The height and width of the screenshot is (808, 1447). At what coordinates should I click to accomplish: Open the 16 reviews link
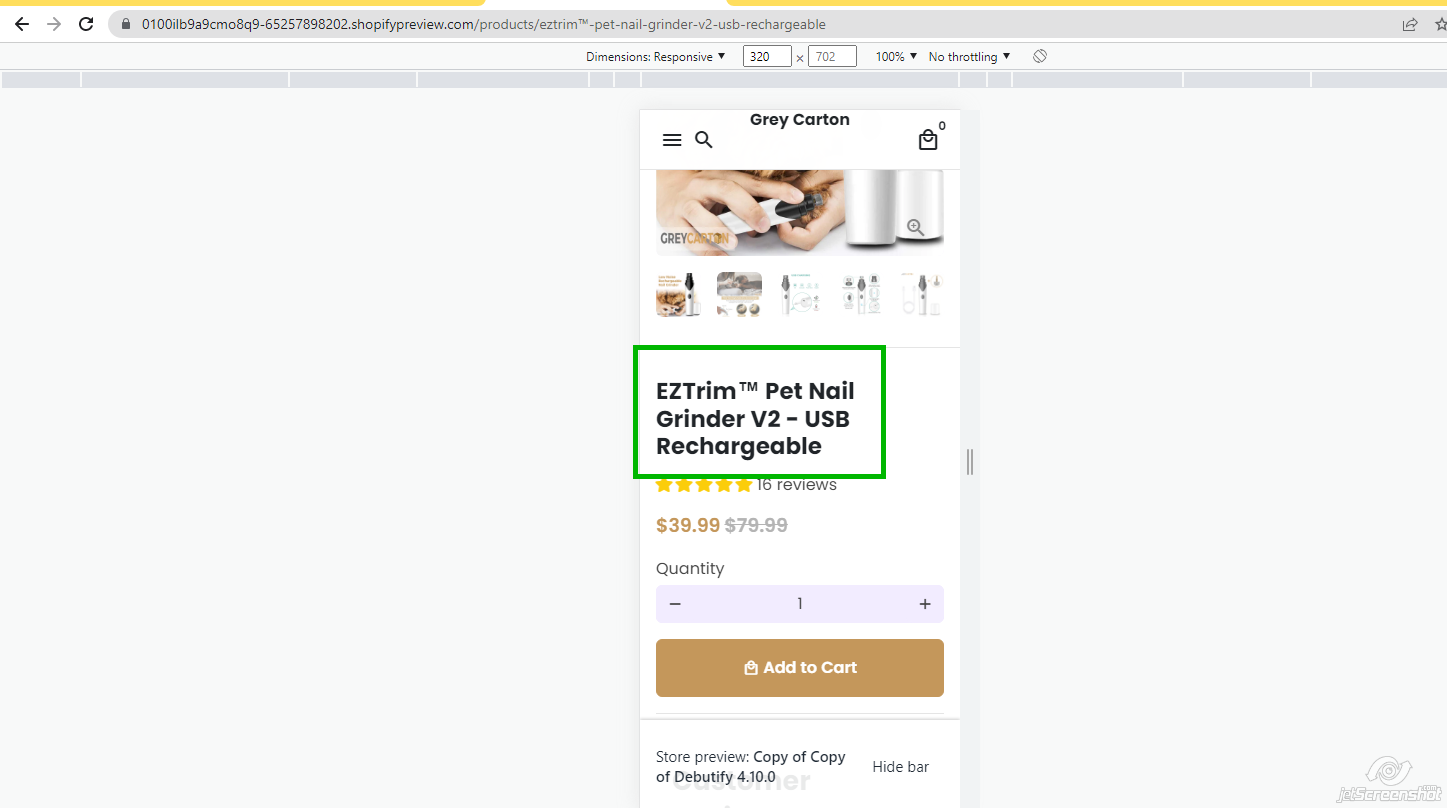tap(797, 485)
